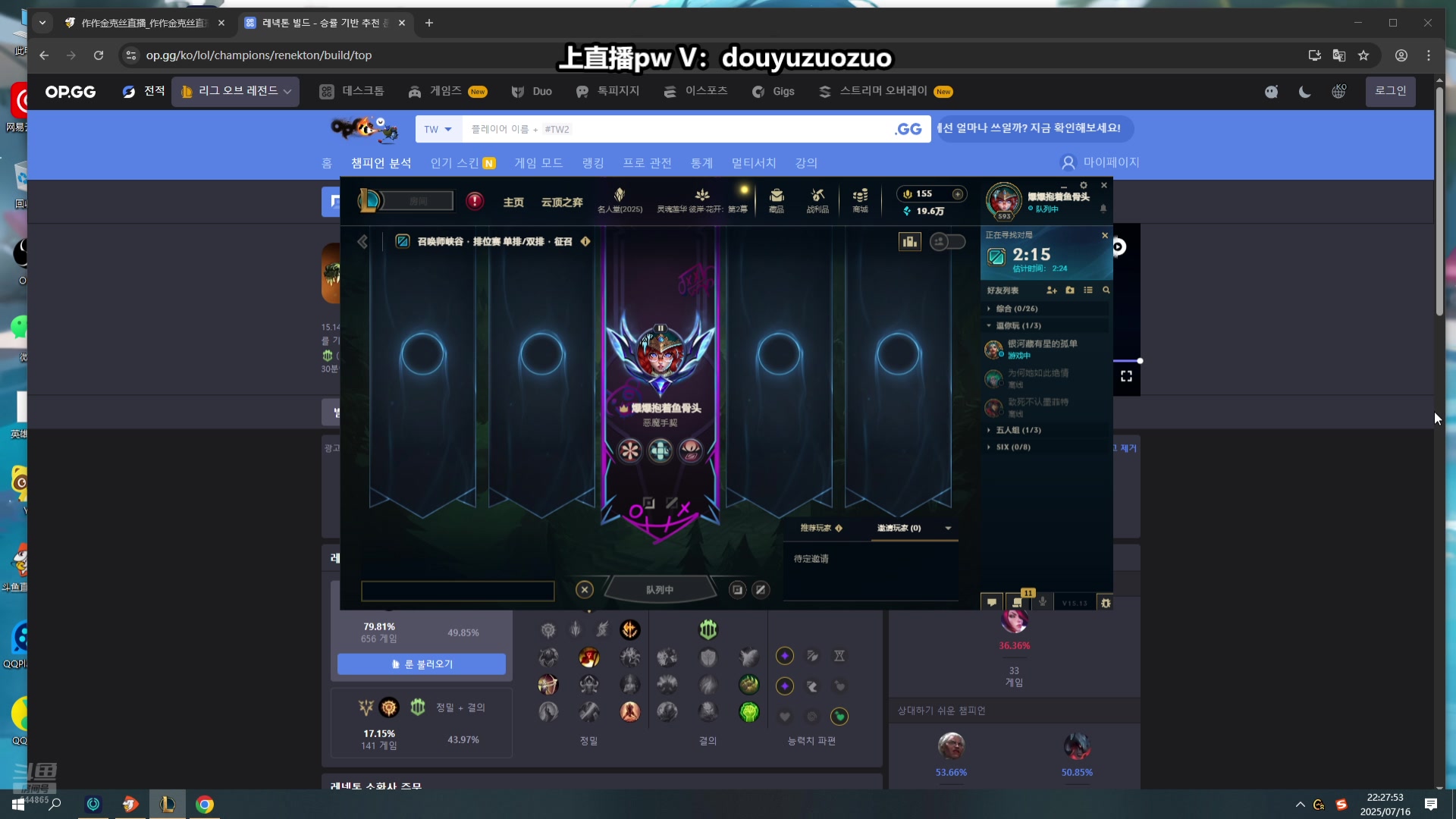Click the 로그인 login button
1456x819 pixels.
(x=1390, y=91)
